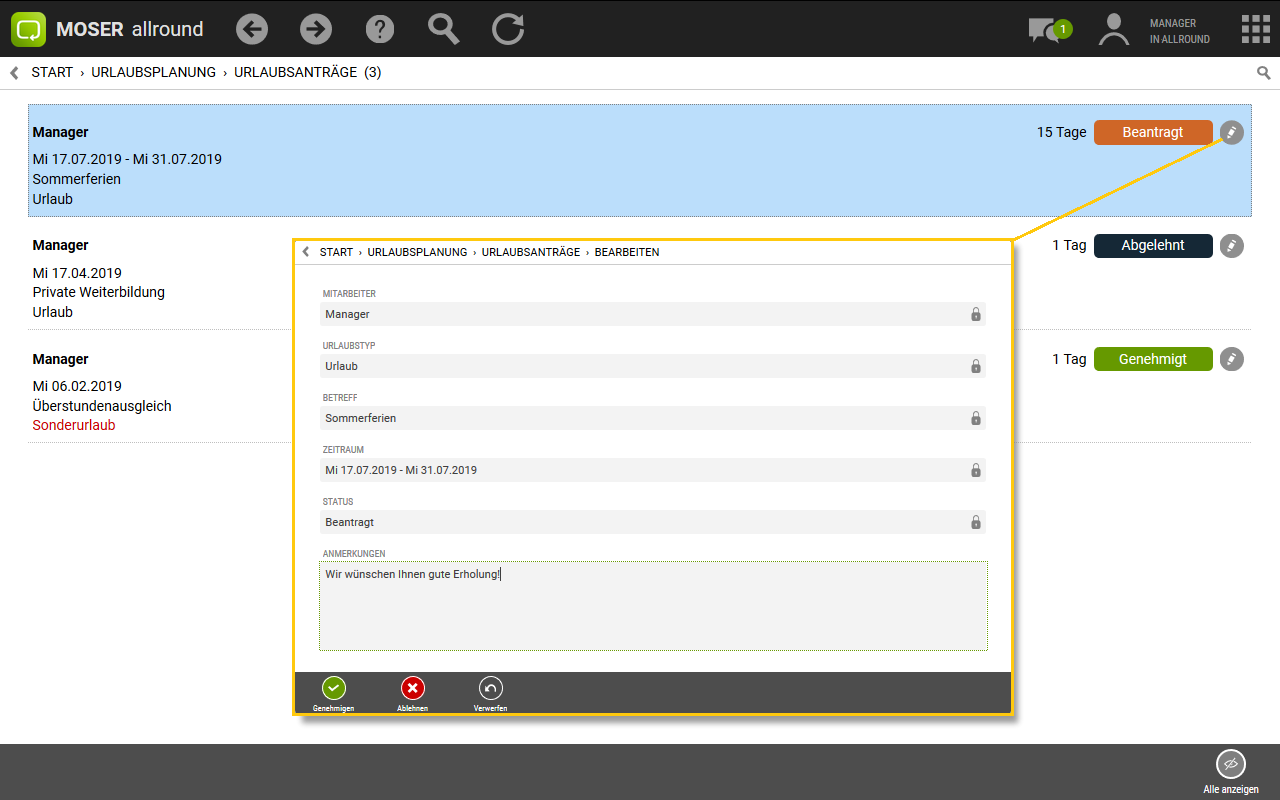Reload page with refresh icon
Image resolution: width=1280 pixels, height=800 pixels.
[508, 29]
